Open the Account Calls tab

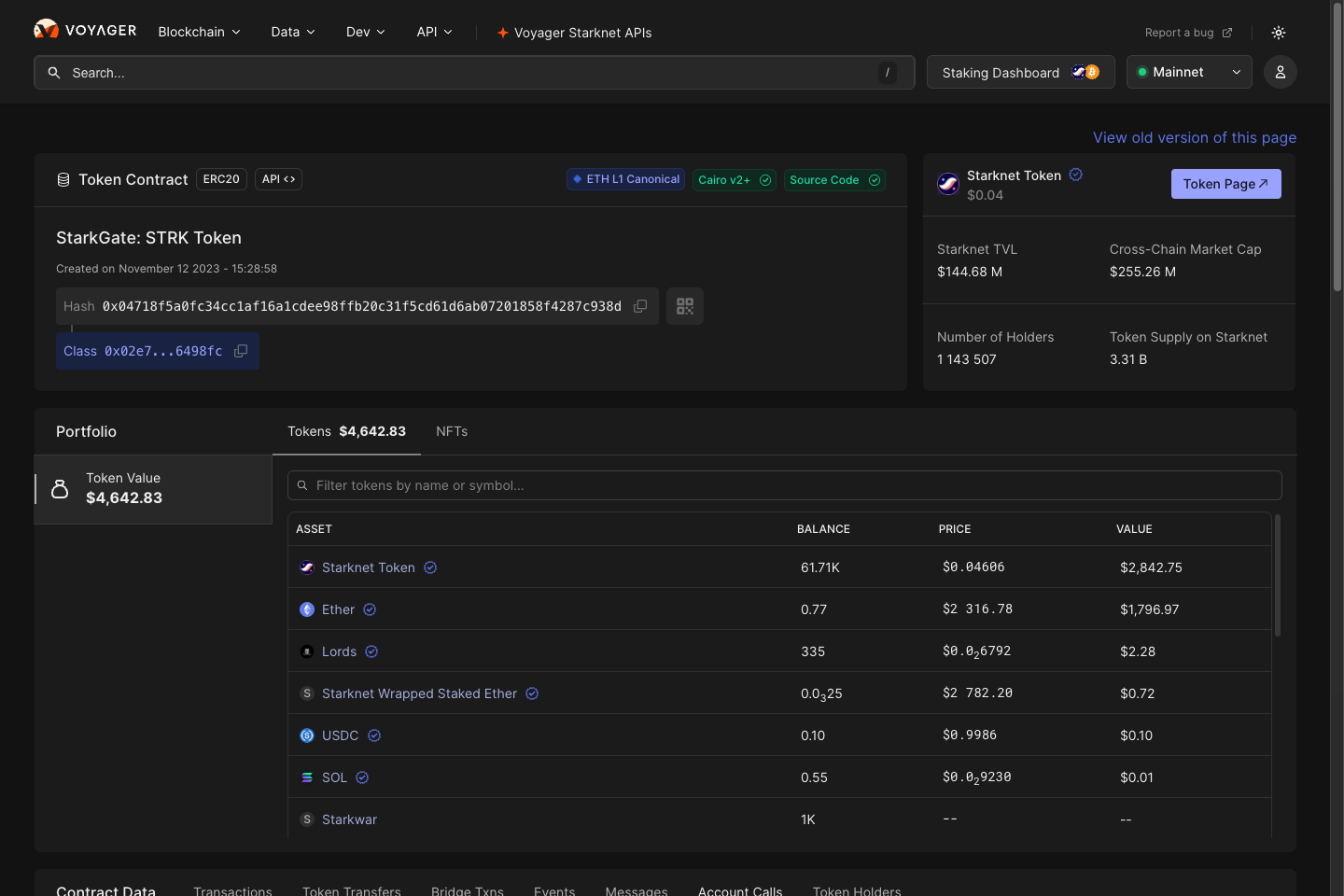tap(740, 891)
